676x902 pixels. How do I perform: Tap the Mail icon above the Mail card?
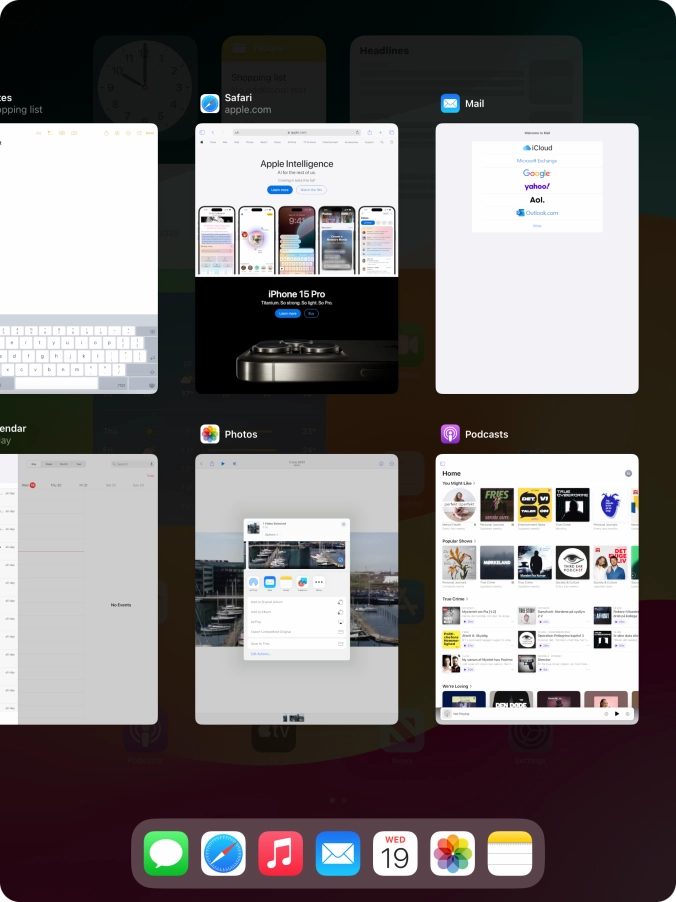(450, 103)
